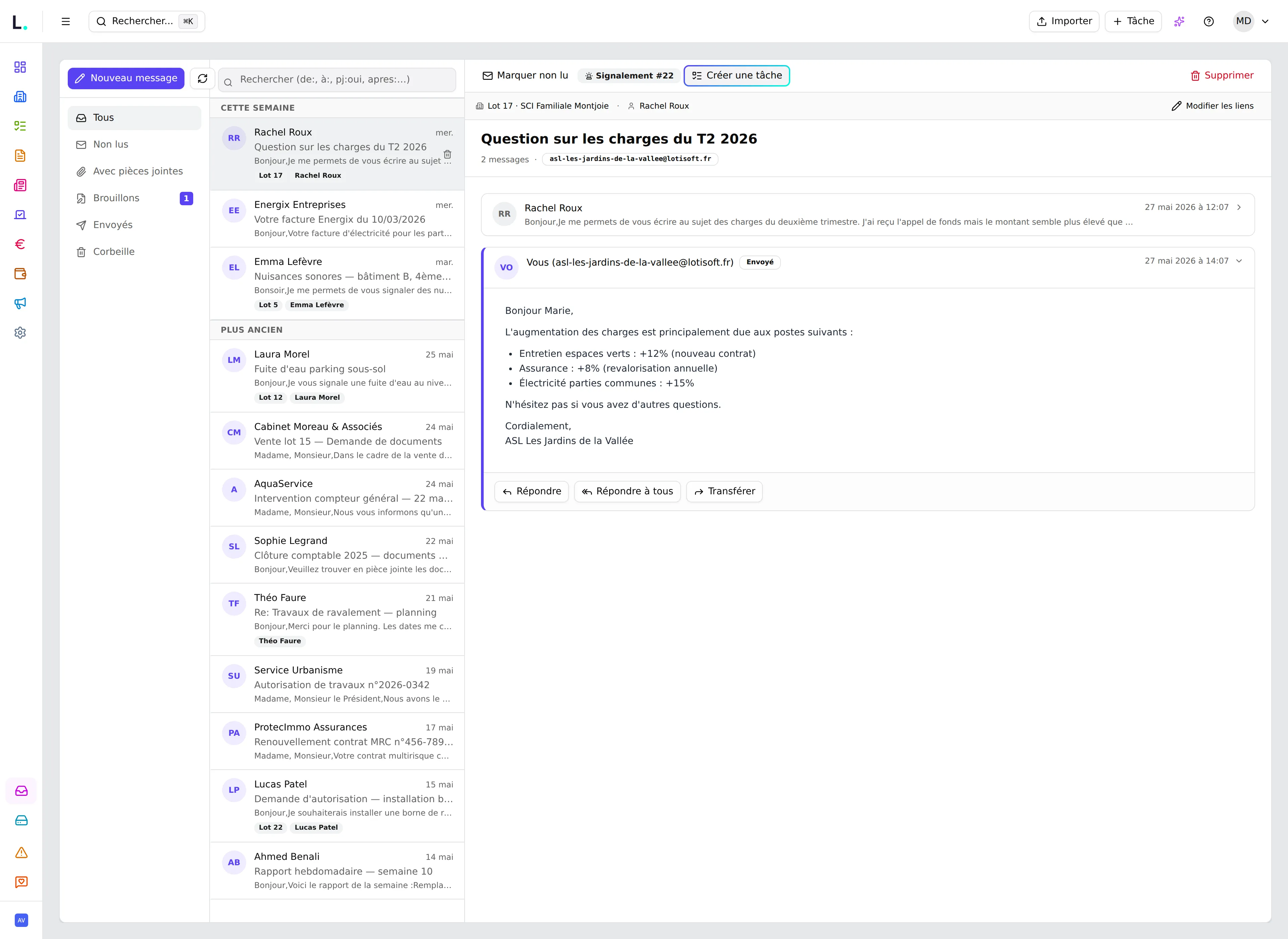Screen dimensions: 1288x939
Task: Click Répondre à tous button
Action: click(x=627, y=492)
